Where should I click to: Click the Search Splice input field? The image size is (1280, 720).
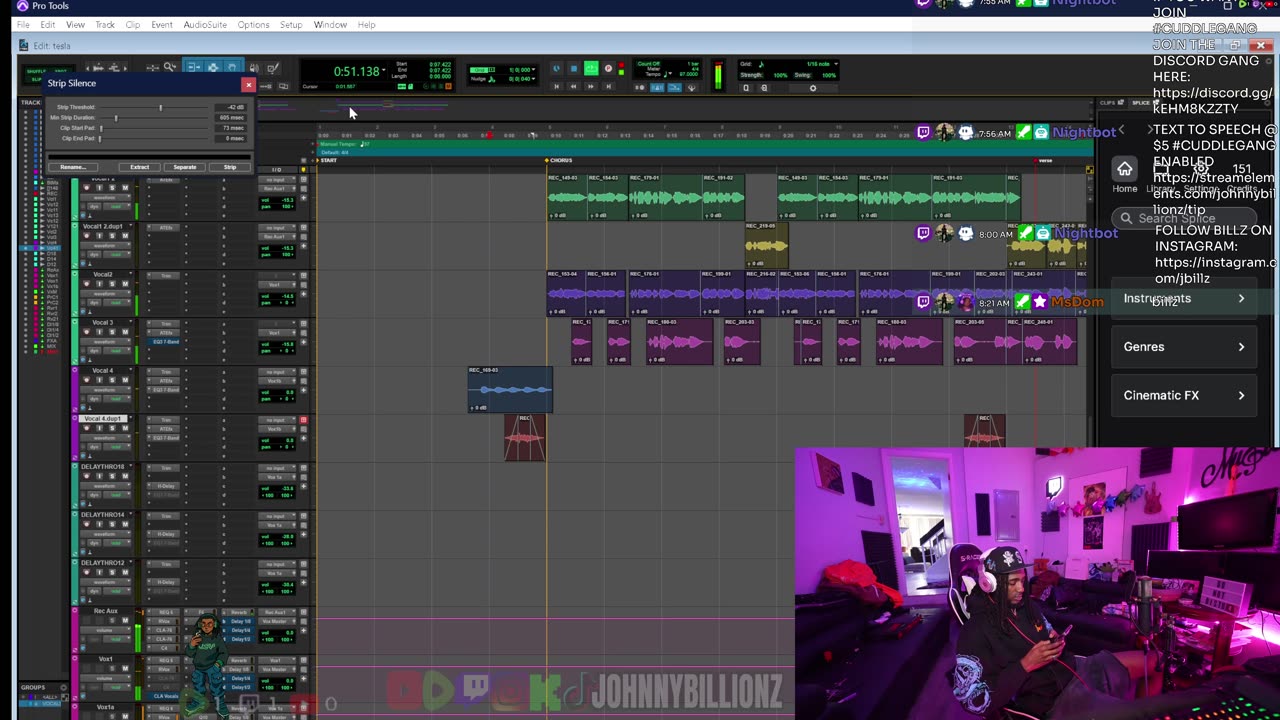point(1185,218)
